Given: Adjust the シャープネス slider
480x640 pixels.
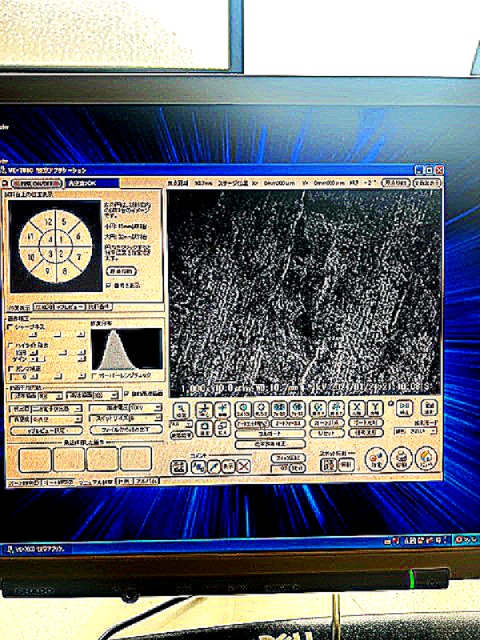Looking at the screenshot, I should pyautogui.click(x=55, y=334).
